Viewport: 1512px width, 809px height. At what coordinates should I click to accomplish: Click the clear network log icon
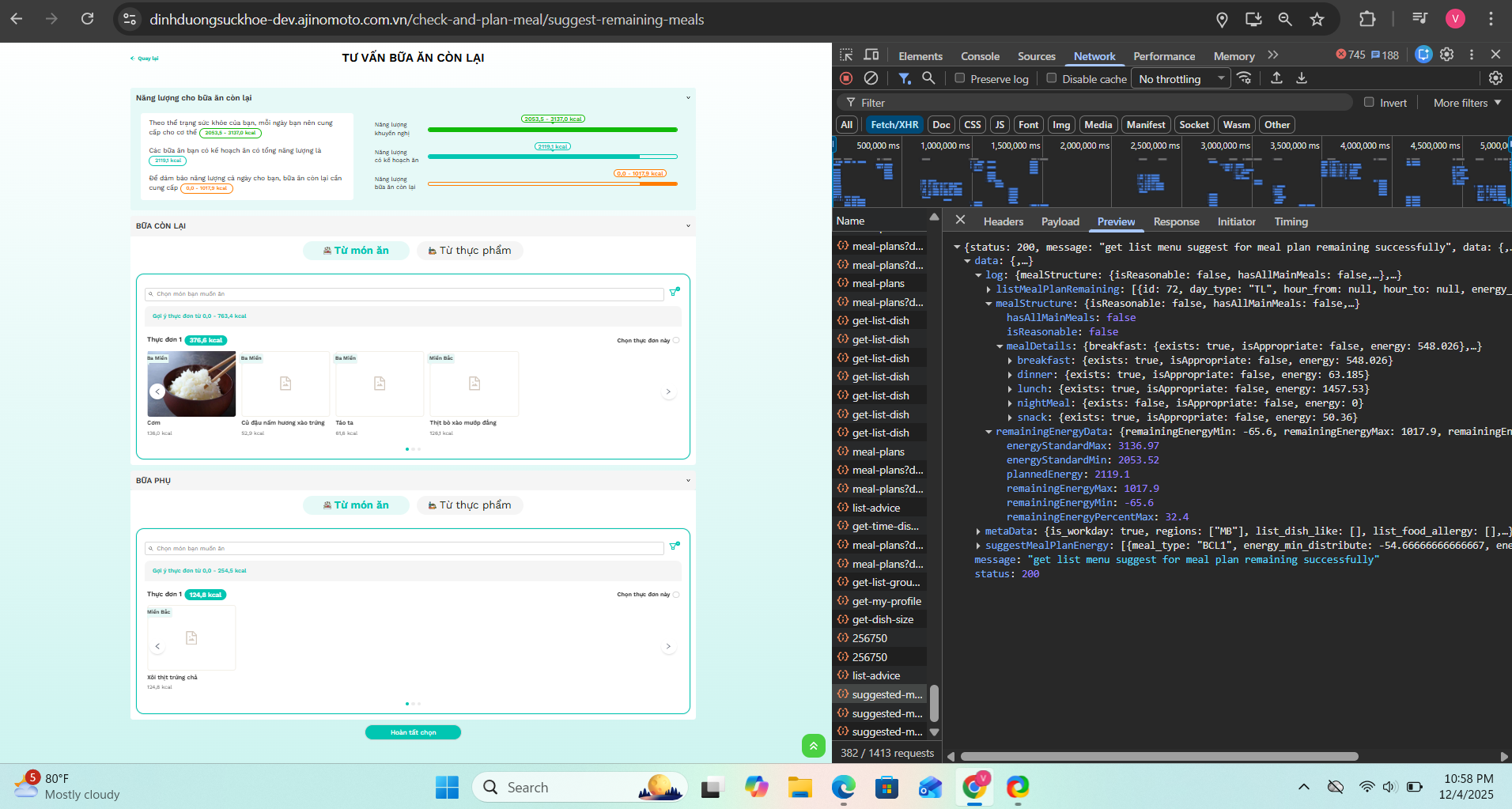click(871, 78)
